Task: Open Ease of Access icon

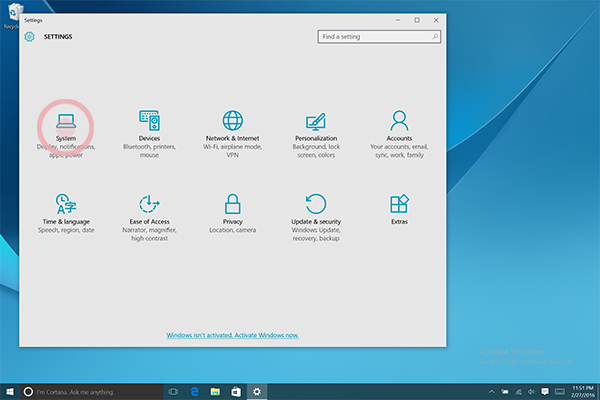Action: [149, 204]
